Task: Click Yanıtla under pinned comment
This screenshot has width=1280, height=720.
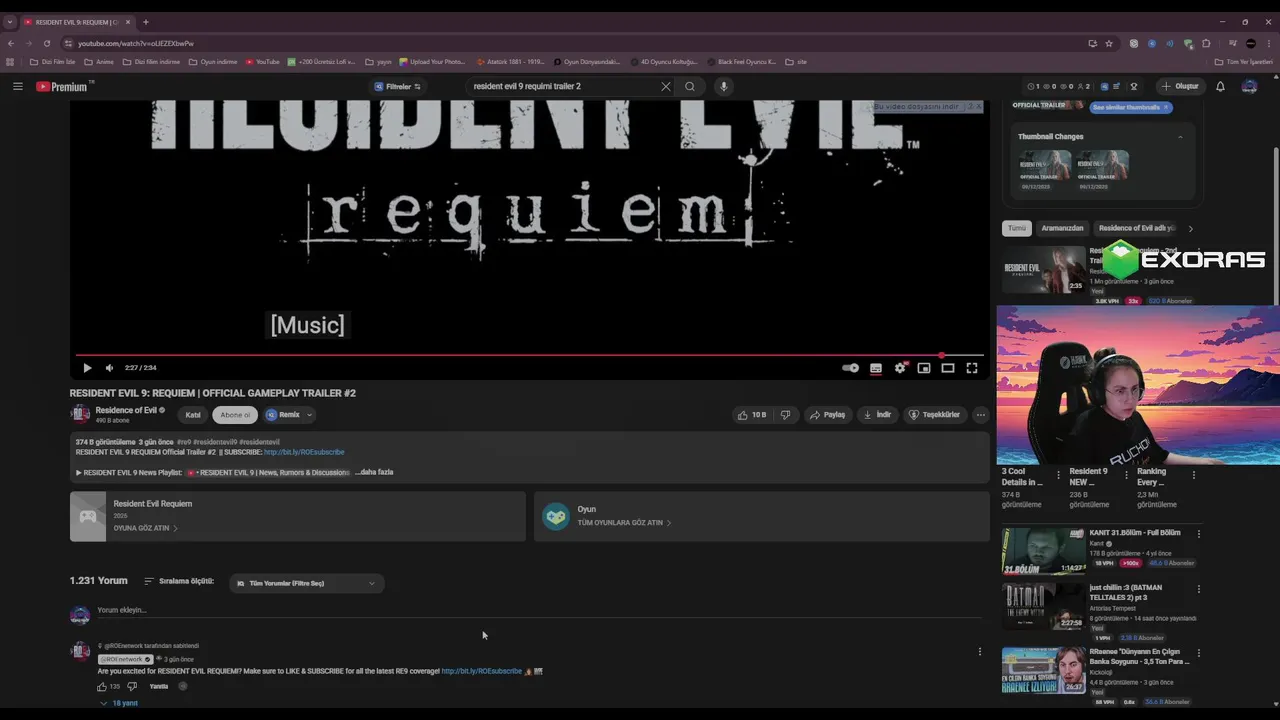Action: [159, 687]
